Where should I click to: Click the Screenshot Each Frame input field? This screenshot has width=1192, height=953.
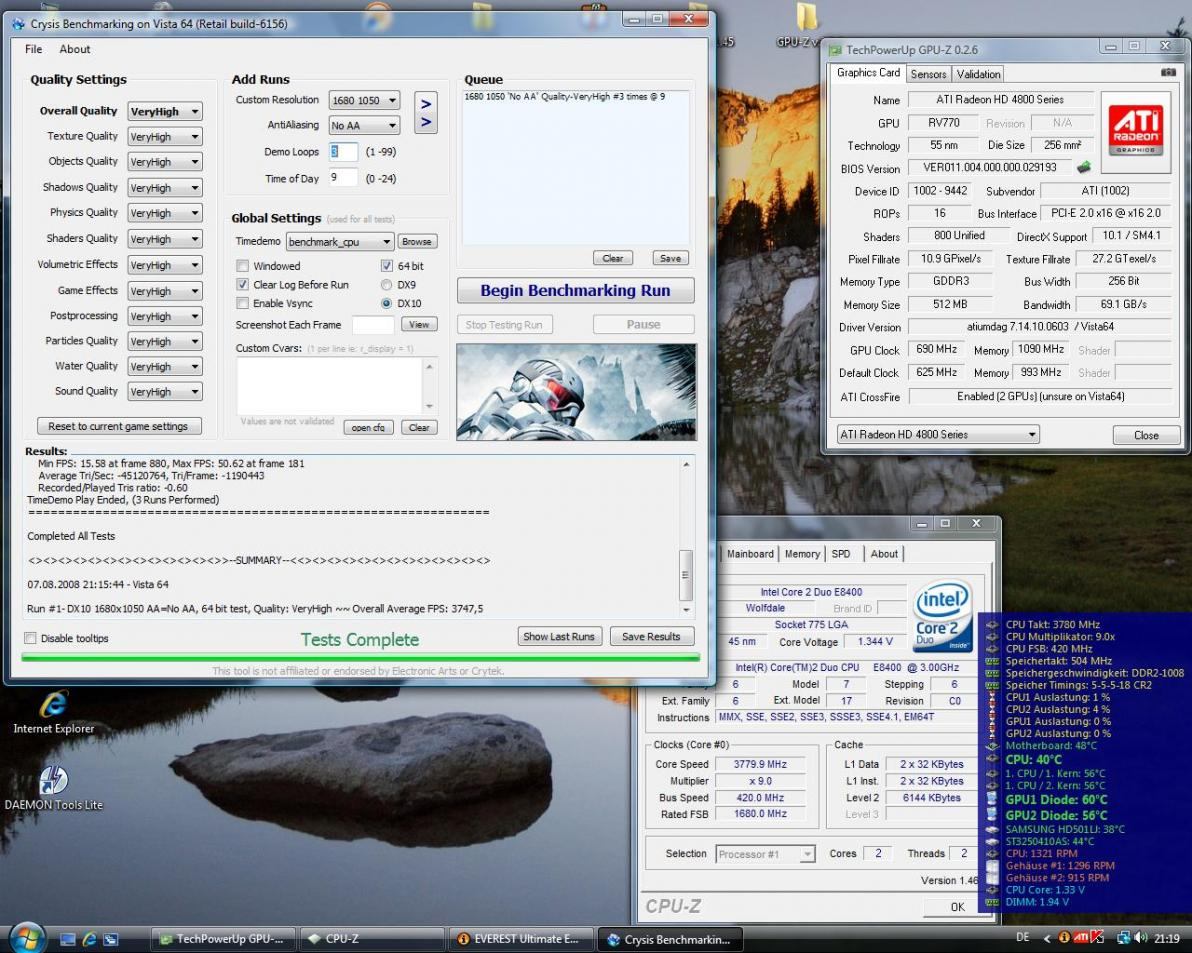(373, 325)
